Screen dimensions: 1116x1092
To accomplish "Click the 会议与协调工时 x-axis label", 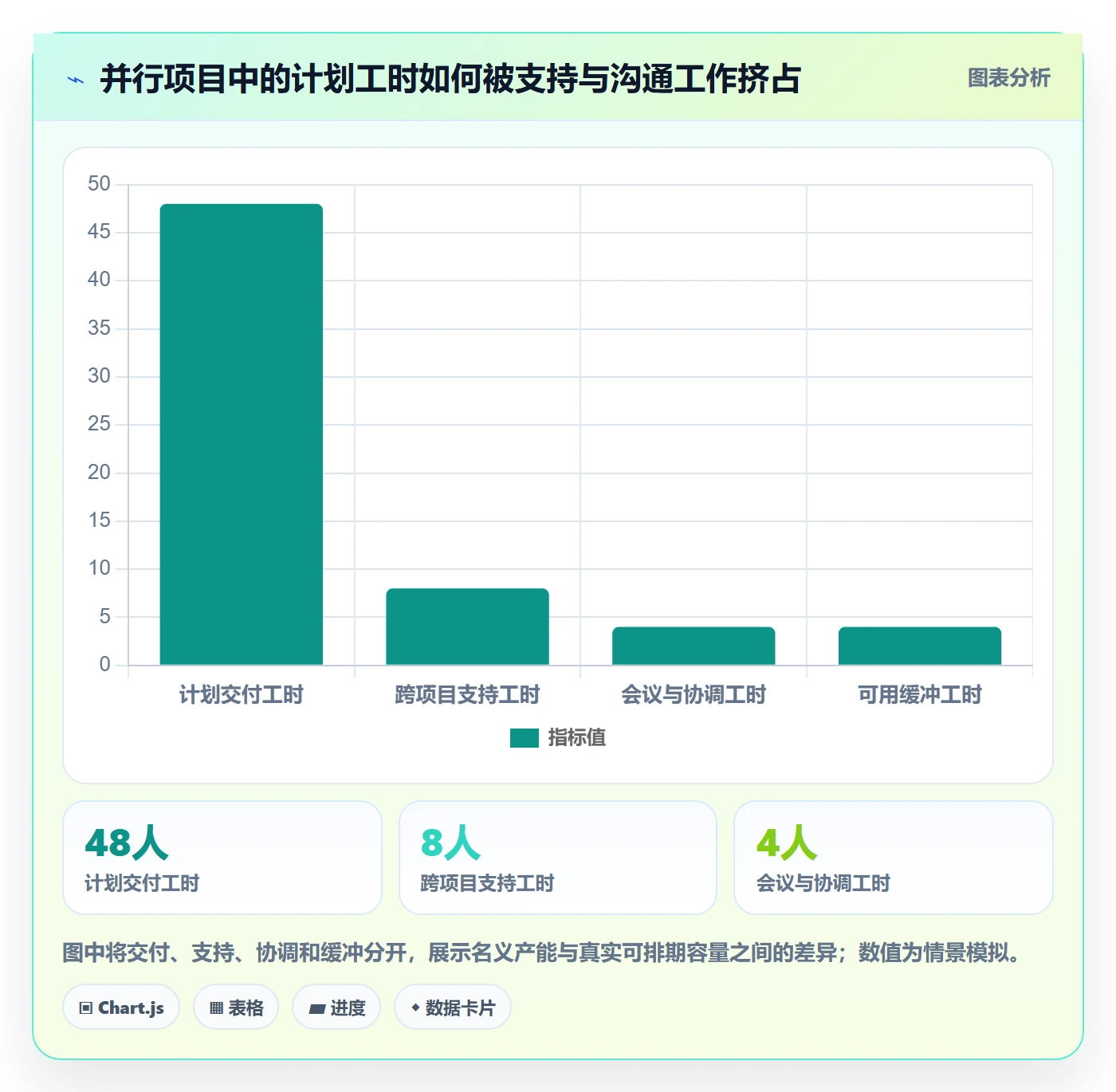I will click(x=694, y=695).
